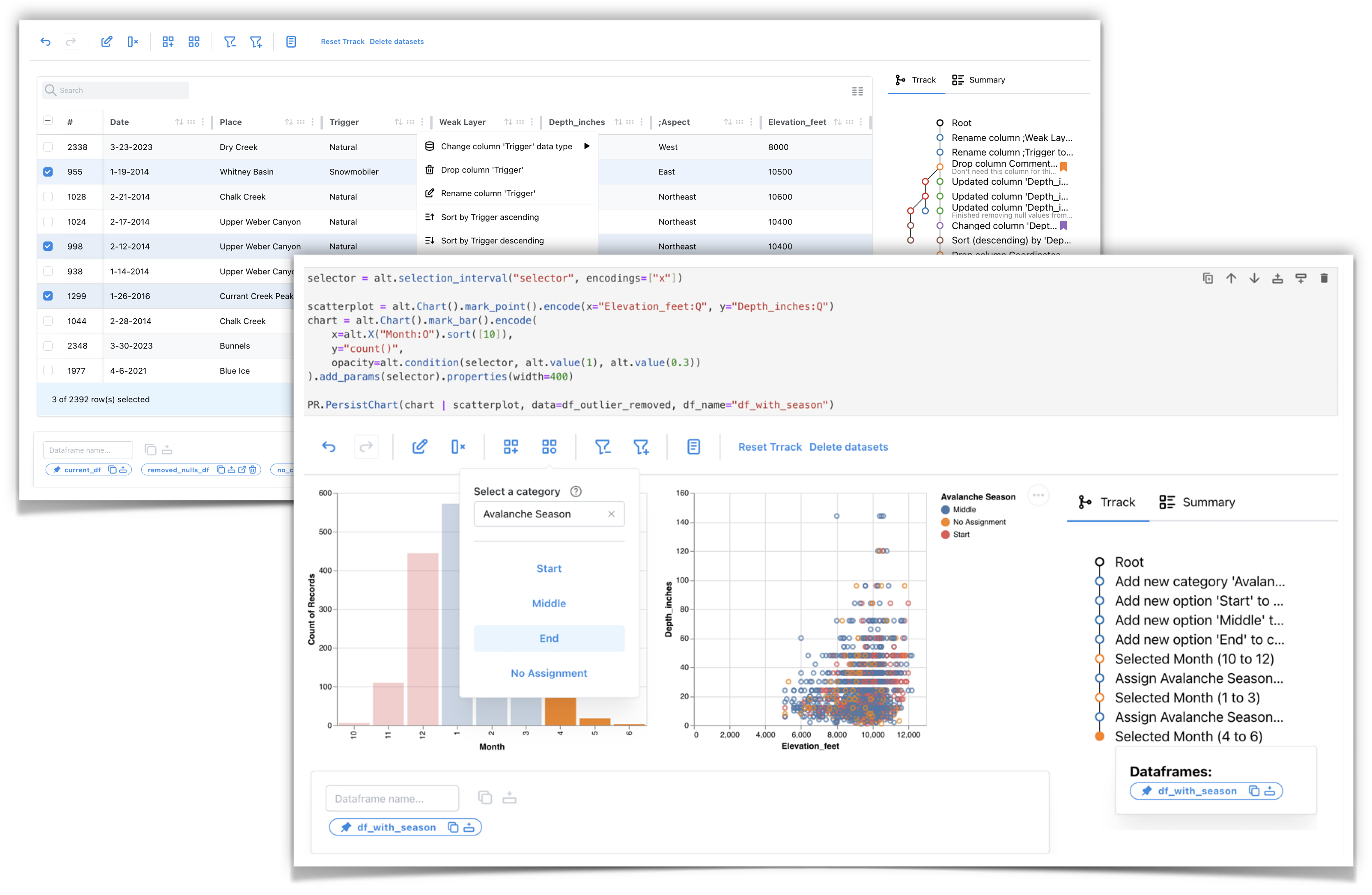Assign the Middle option in the category popup

tap(549, 604)
